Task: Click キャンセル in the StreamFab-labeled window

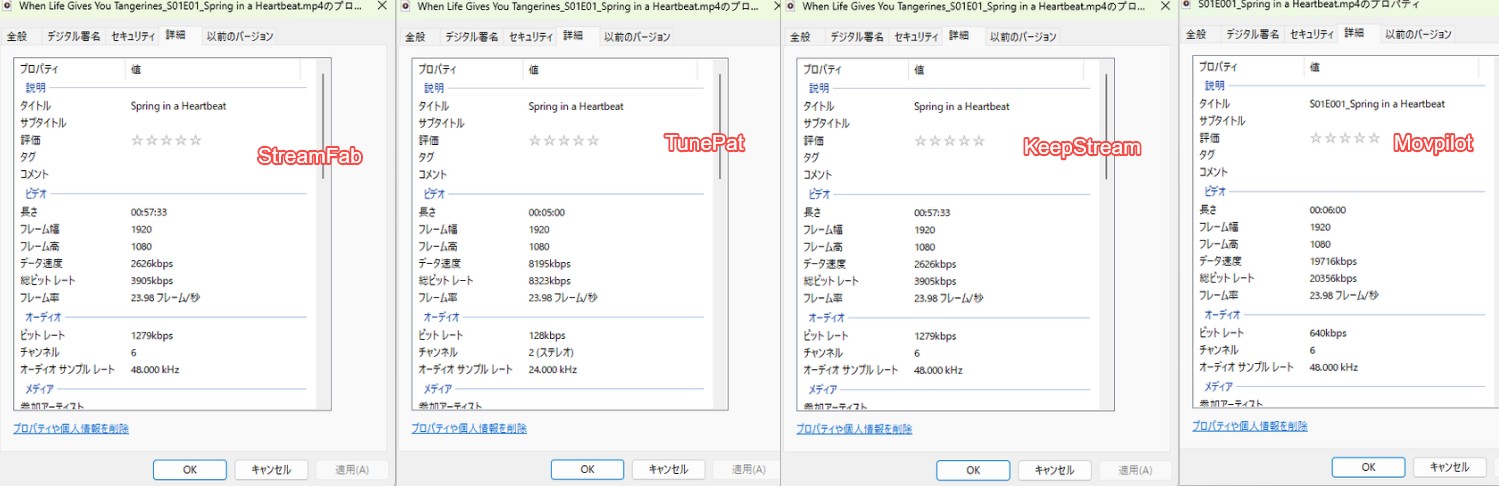Action: (271, 470)
